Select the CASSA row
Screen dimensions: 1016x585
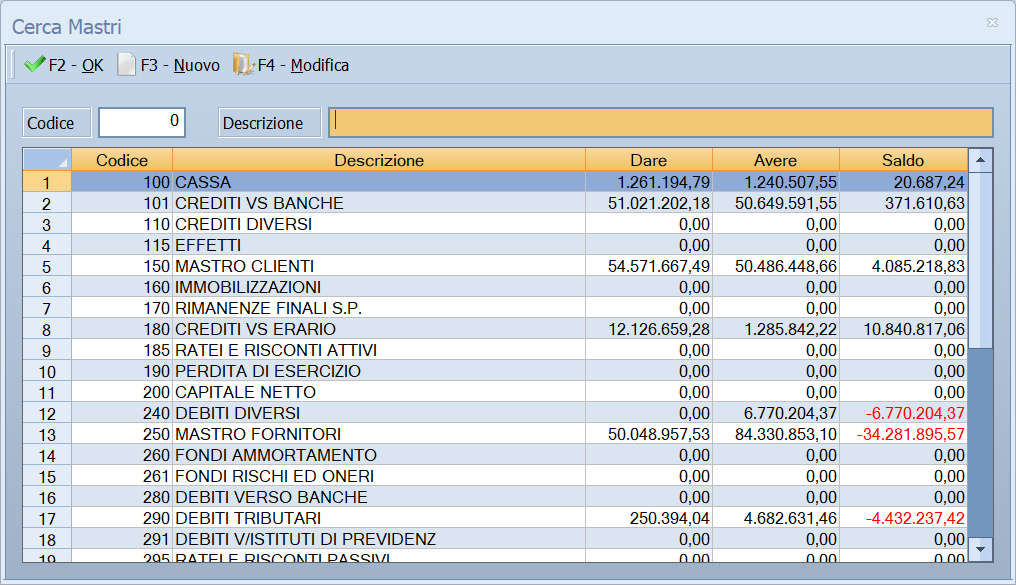pos(495,182)
